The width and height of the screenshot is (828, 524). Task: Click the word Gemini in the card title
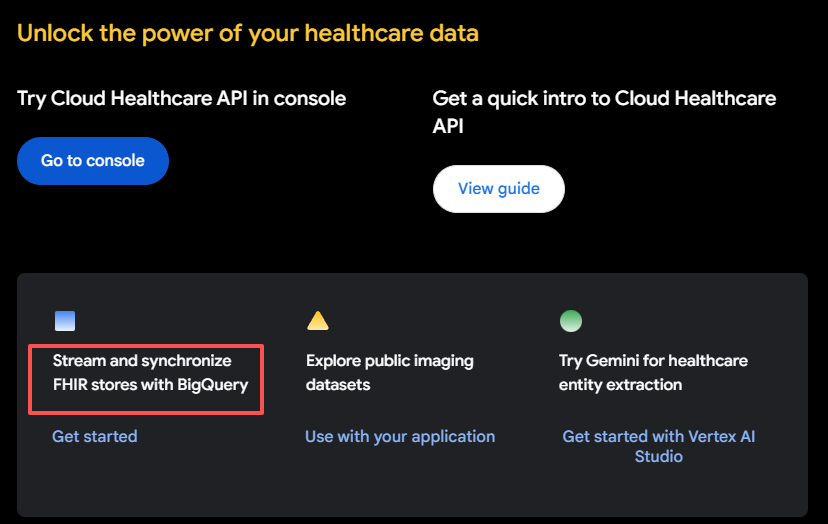tap(616, 360)
